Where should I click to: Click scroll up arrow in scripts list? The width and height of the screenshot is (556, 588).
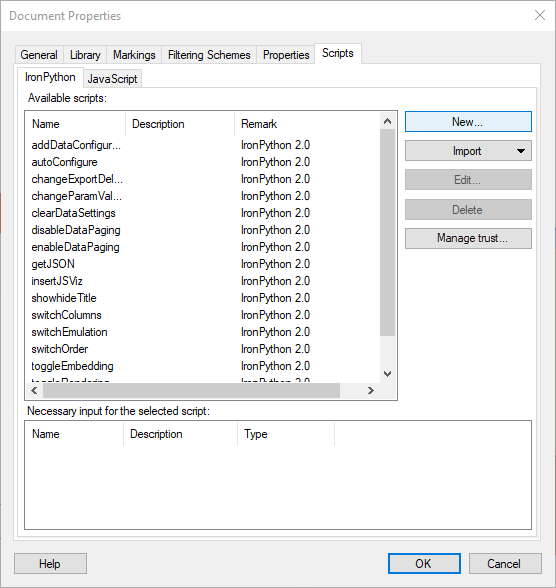click(x=387, y=121)
